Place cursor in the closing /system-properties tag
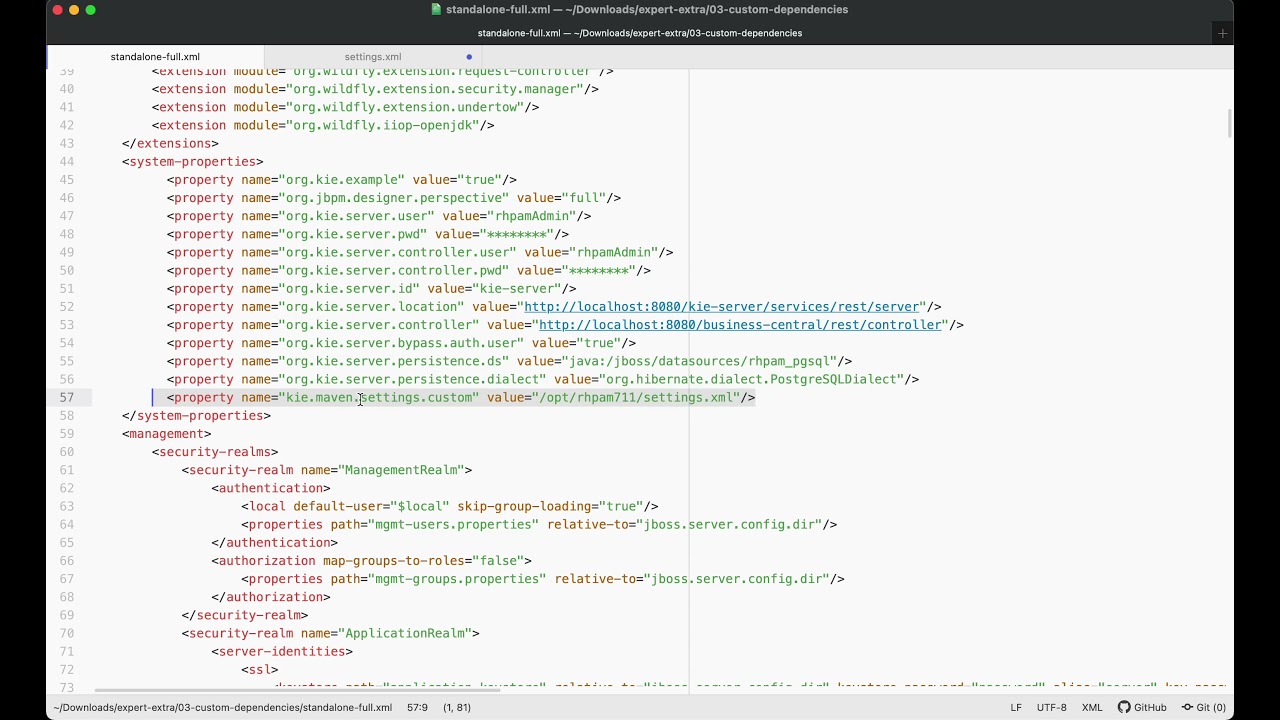 [197, 416]
